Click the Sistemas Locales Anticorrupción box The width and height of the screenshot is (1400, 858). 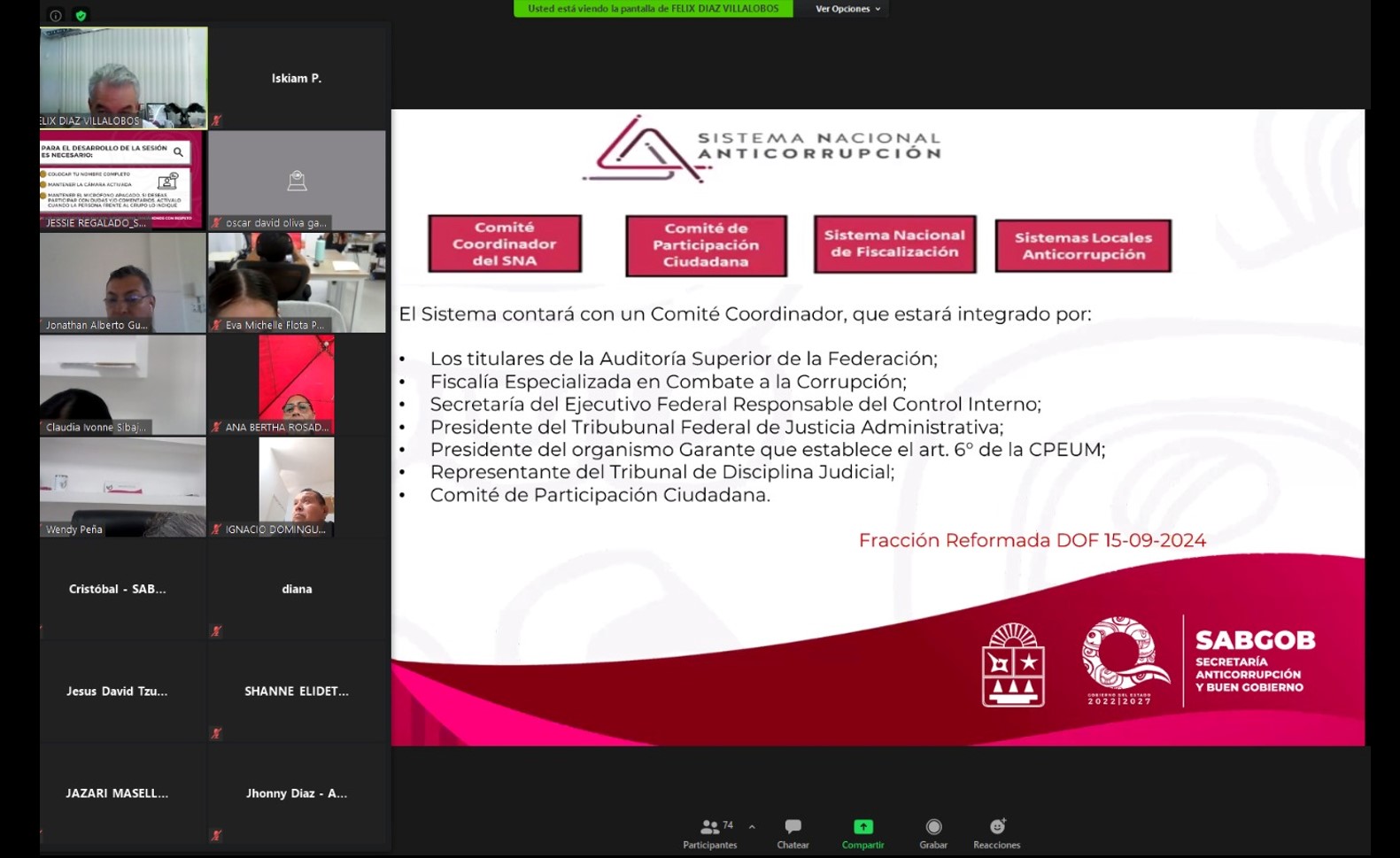click(x=1083, y=245)
